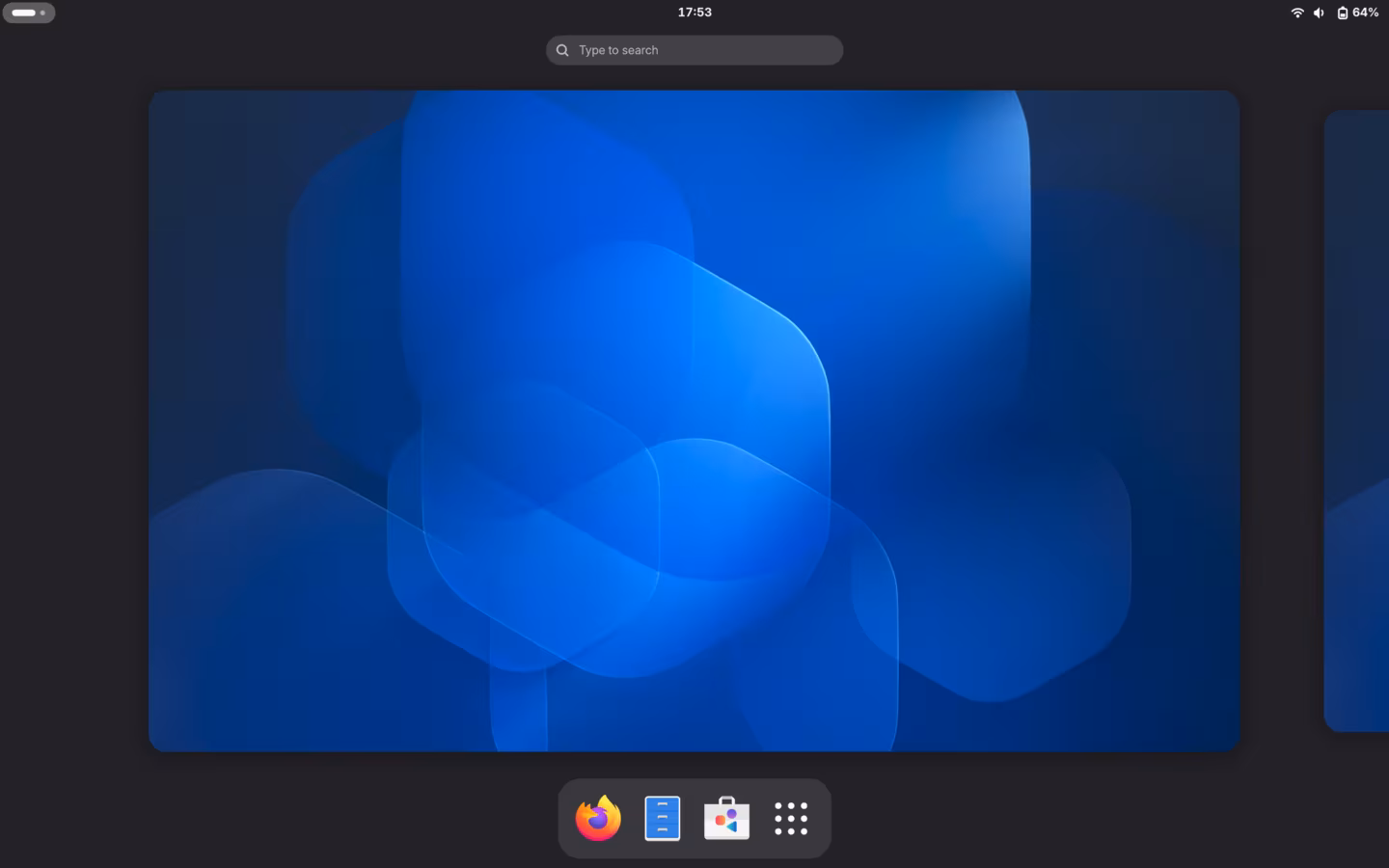
Task: Open the 17:53 clock menu
Action: pos(694,13)
